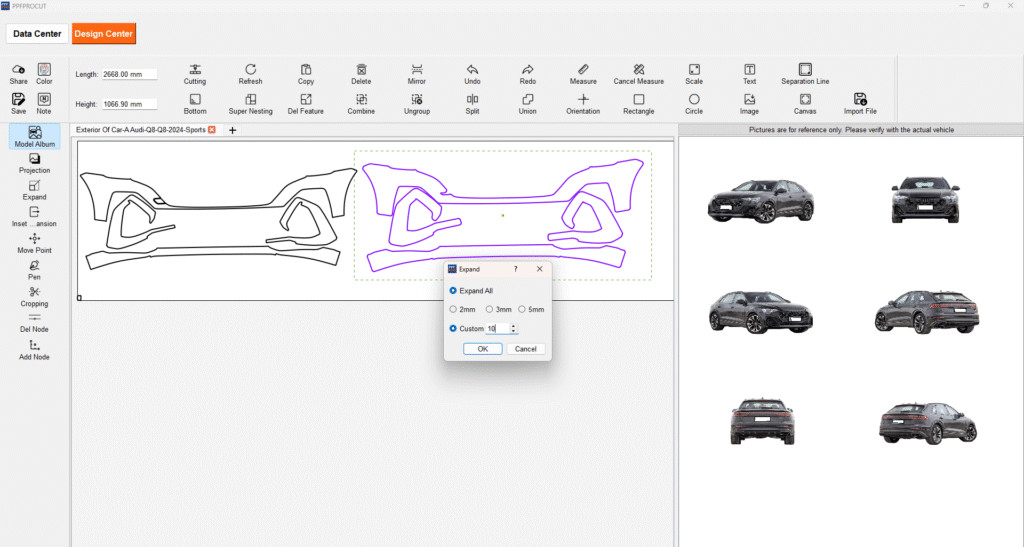Switch to the Data Center tab

38,34
